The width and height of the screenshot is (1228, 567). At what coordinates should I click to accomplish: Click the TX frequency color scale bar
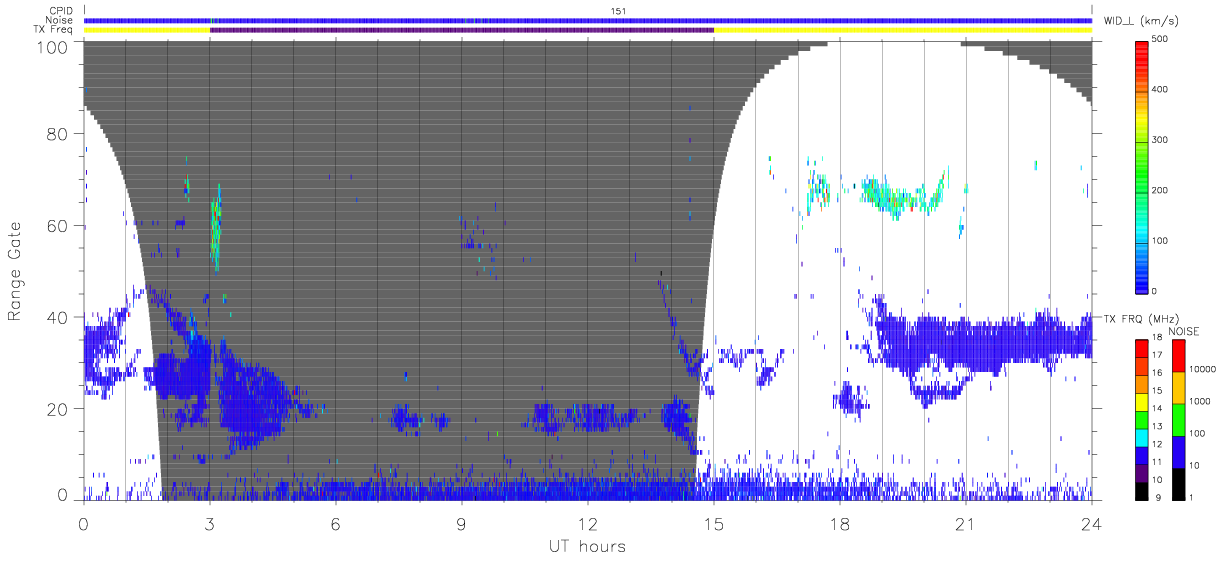point(1142,420)
